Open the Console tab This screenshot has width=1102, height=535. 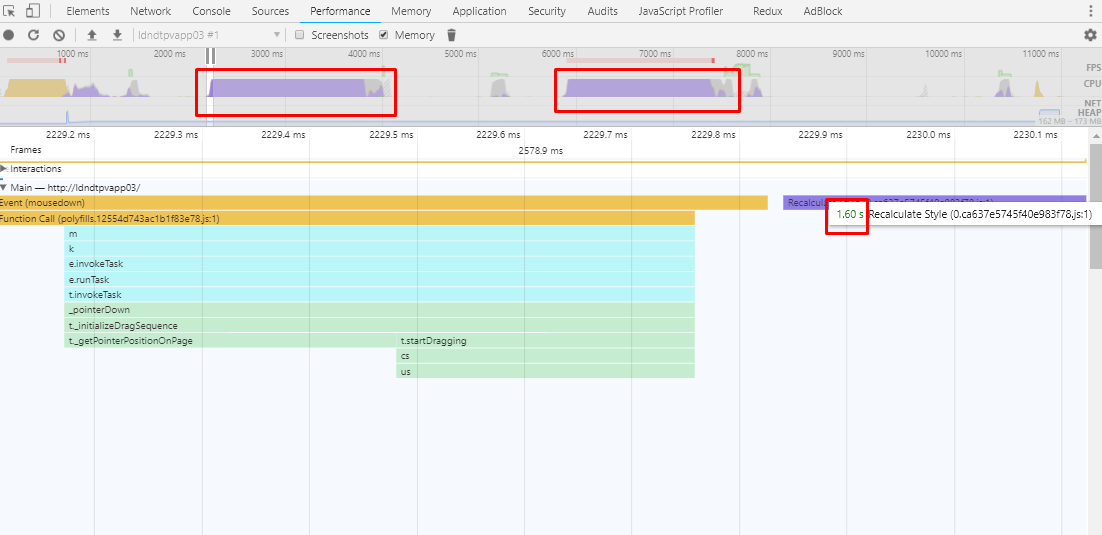pyautogui.click(x=210, y=11)
